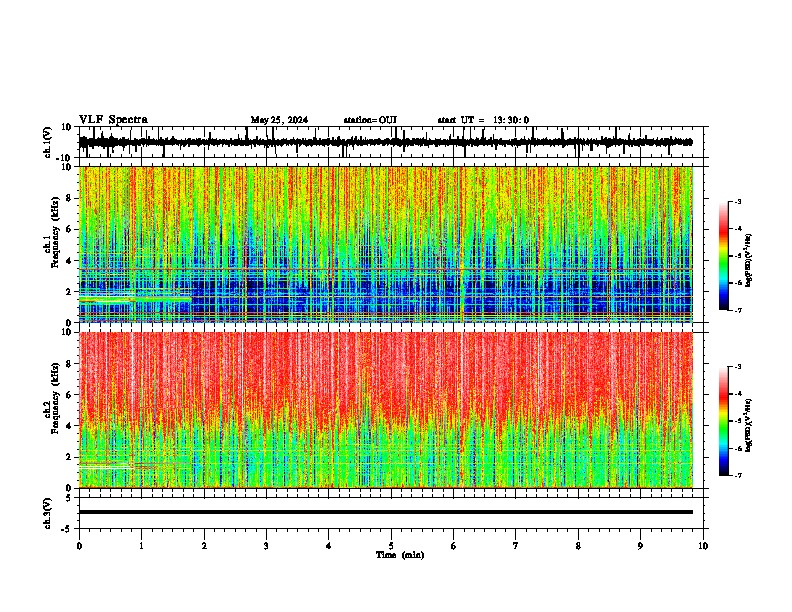The image size is (792, 612).
Task: Click the "10" tick on the Time axis
Action: point(703,546)
